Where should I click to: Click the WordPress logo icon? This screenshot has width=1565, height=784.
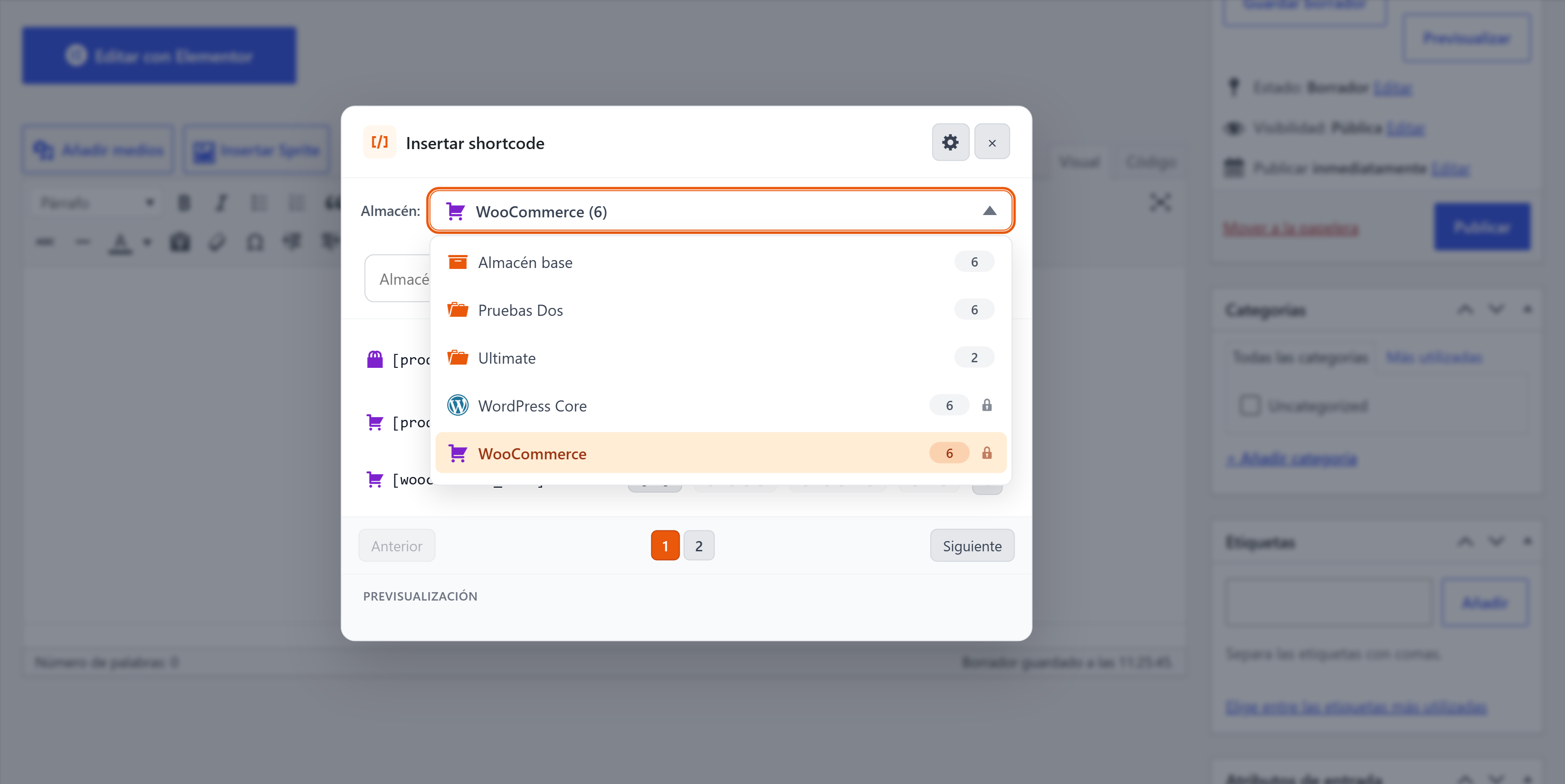(x=458, y=405)
